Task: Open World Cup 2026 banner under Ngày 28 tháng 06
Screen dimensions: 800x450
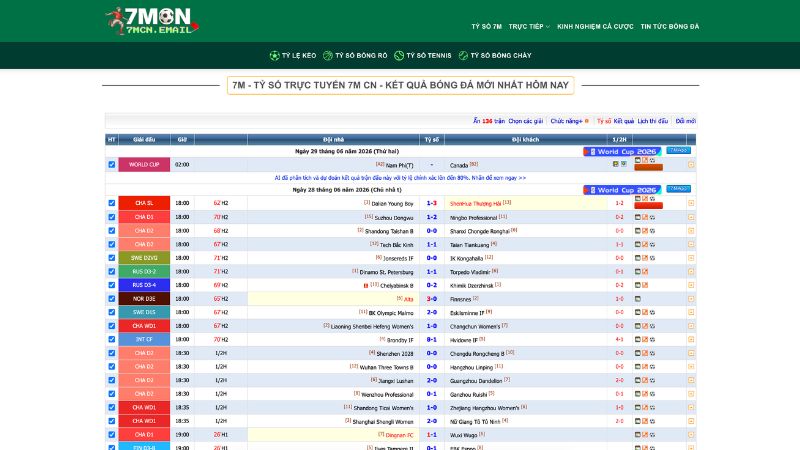Action: [622, 190]
